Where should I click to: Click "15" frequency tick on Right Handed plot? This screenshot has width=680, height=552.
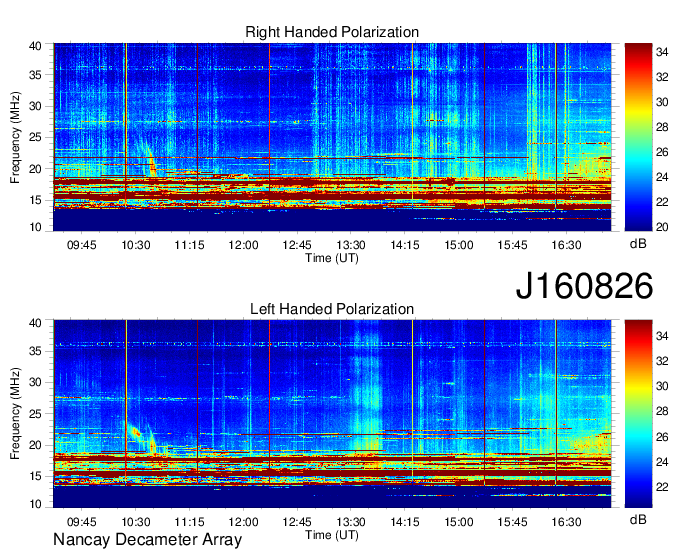(x=35, y=200)
